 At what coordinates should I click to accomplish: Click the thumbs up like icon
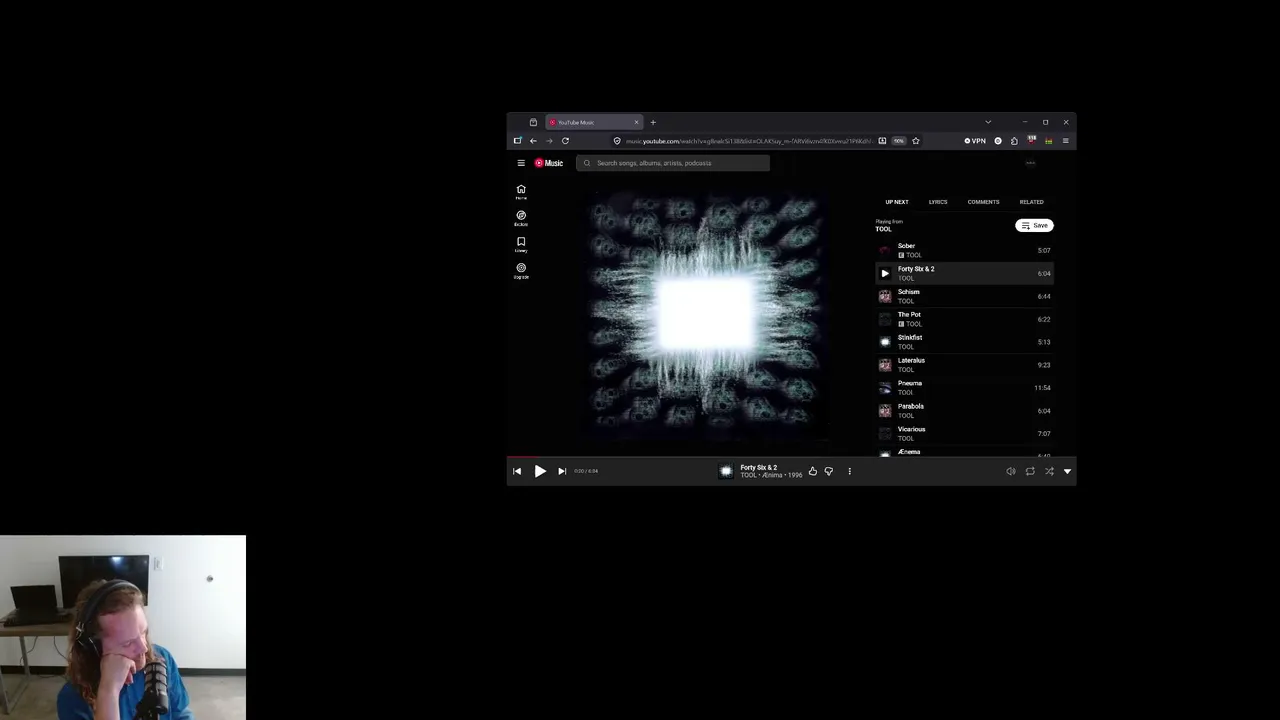(x=812, y=471)
